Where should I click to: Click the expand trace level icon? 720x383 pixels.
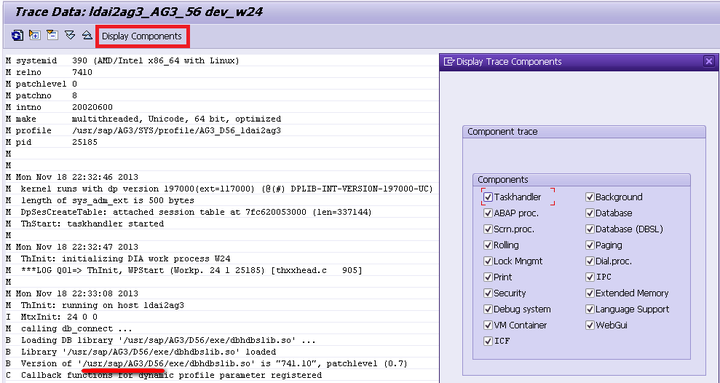click(x=35, y=35)
